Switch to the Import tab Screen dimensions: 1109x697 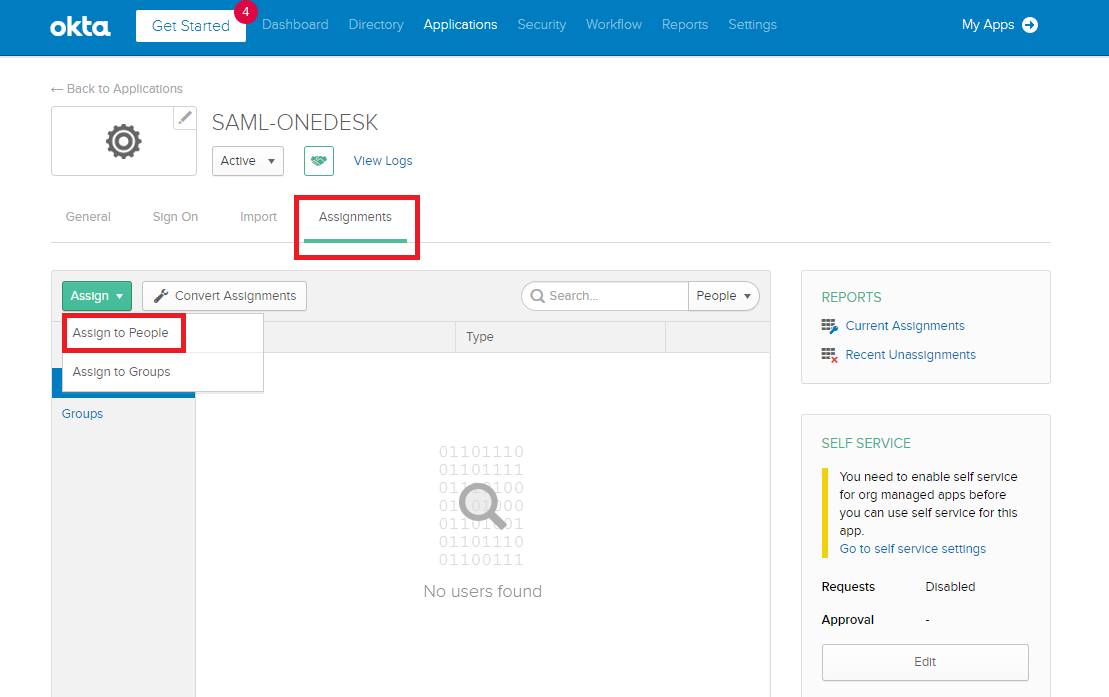258,217
